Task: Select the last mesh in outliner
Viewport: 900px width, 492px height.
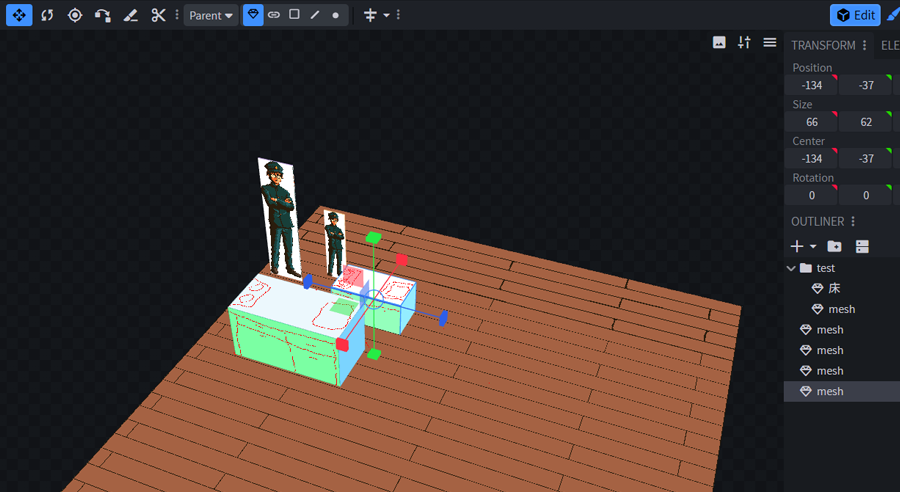Action: [829, 391]
